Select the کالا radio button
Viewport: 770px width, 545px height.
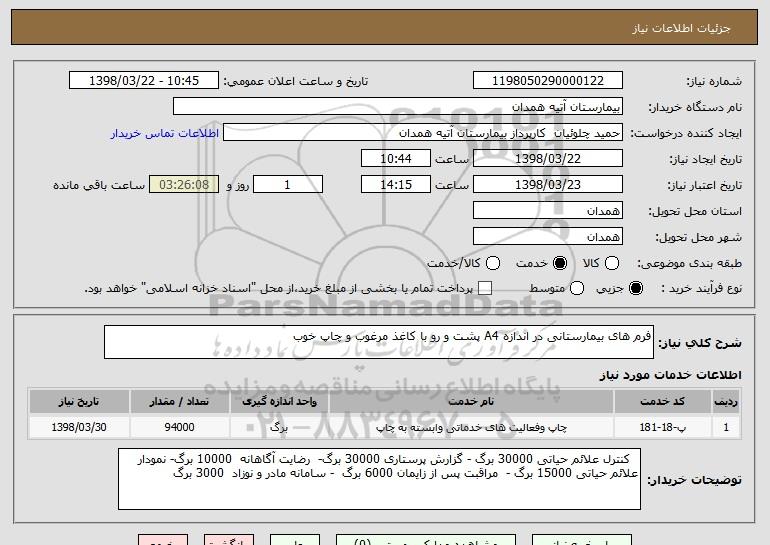pyautogui.click(x=611, y=263)
